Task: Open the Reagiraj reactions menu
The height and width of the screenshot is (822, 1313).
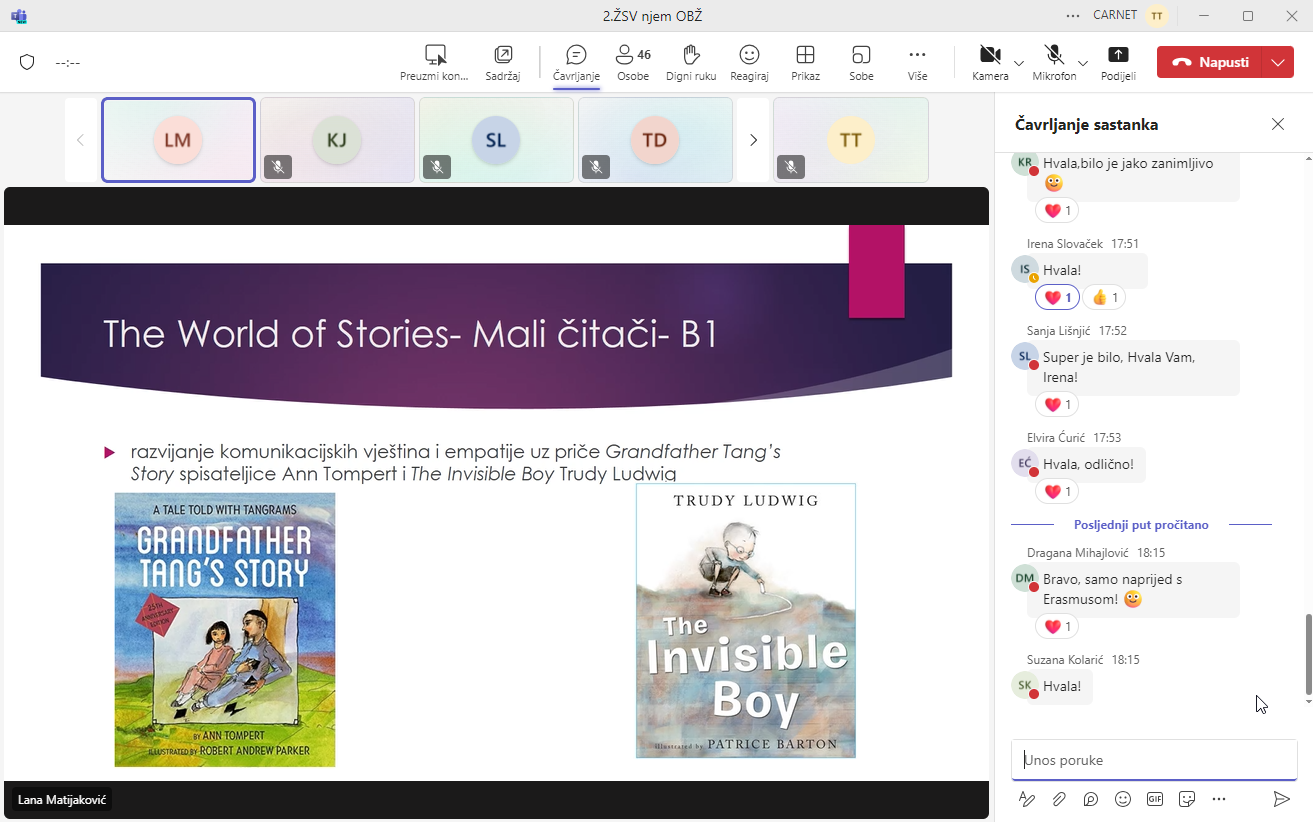Action: [749, 62]
